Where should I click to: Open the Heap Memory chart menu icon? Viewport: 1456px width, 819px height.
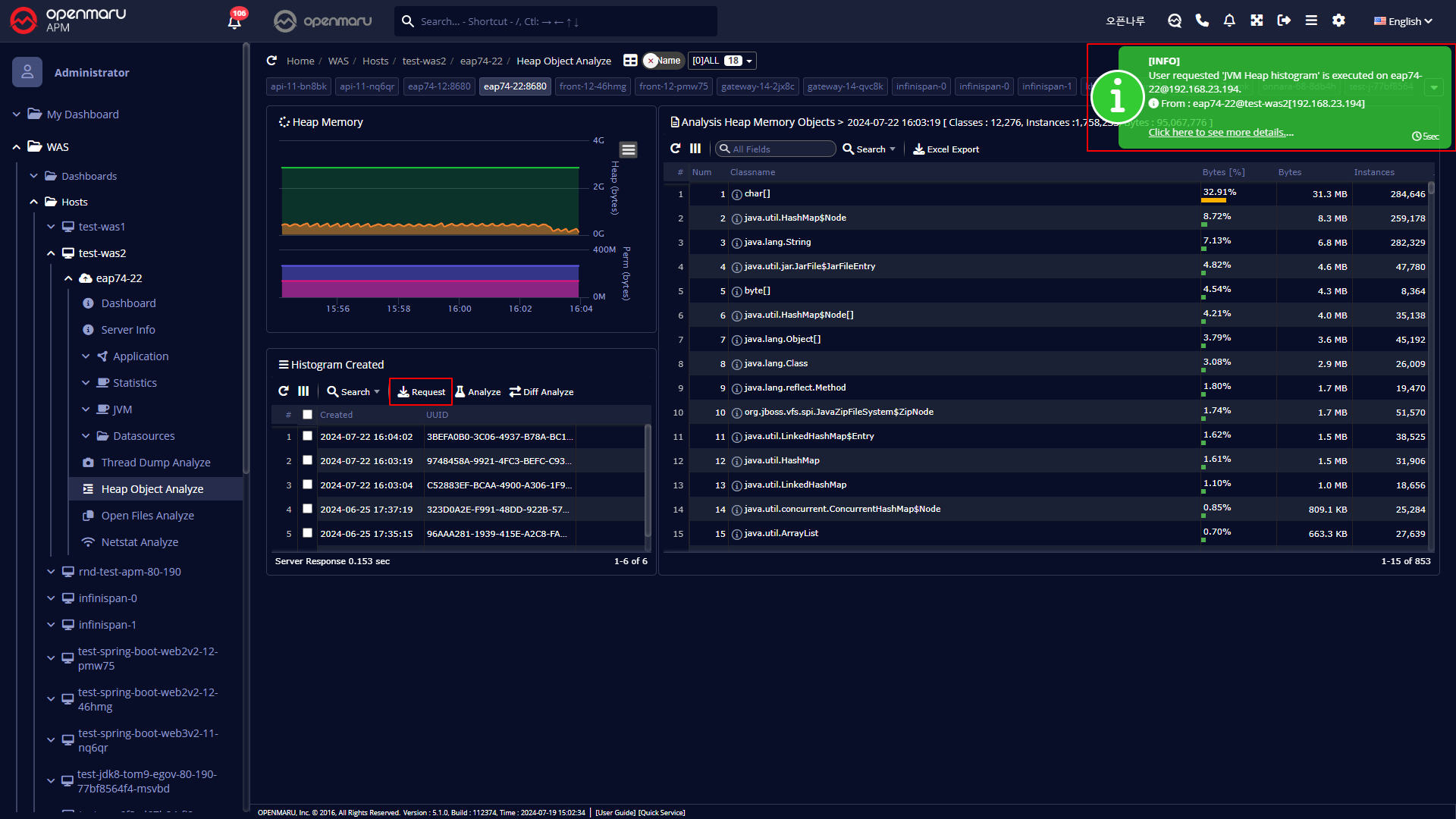pyautogui.click(x=628, y=149)
